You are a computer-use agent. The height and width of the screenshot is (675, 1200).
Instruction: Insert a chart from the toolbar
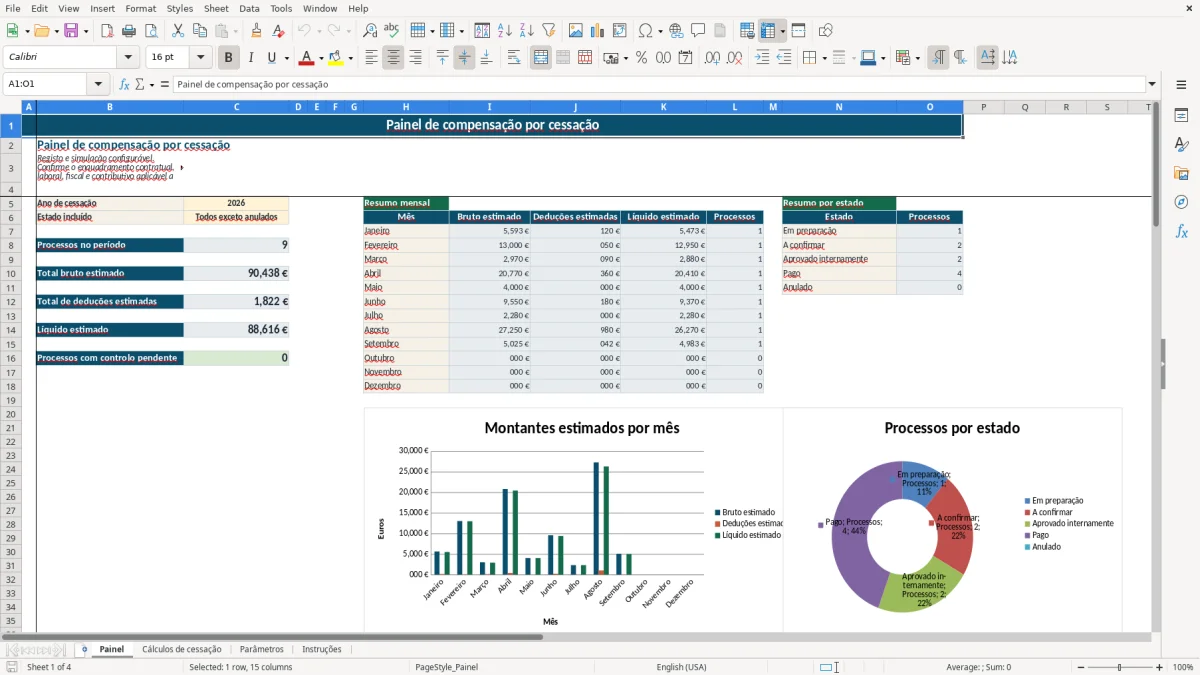tap(597, 31)
